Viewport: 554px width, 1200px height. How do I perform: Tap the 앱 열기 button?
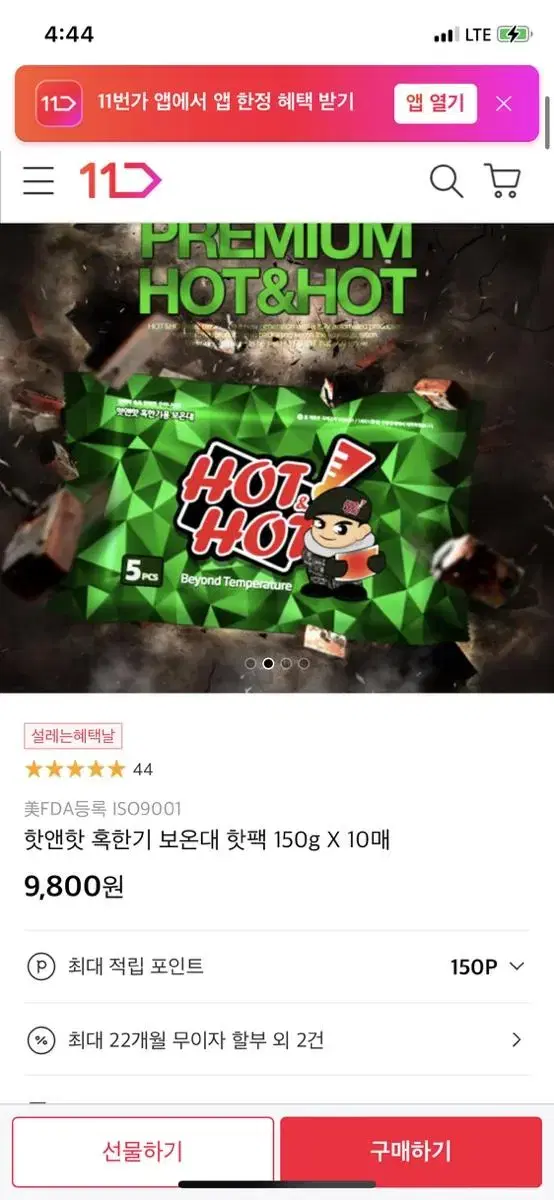pos(435,103)
